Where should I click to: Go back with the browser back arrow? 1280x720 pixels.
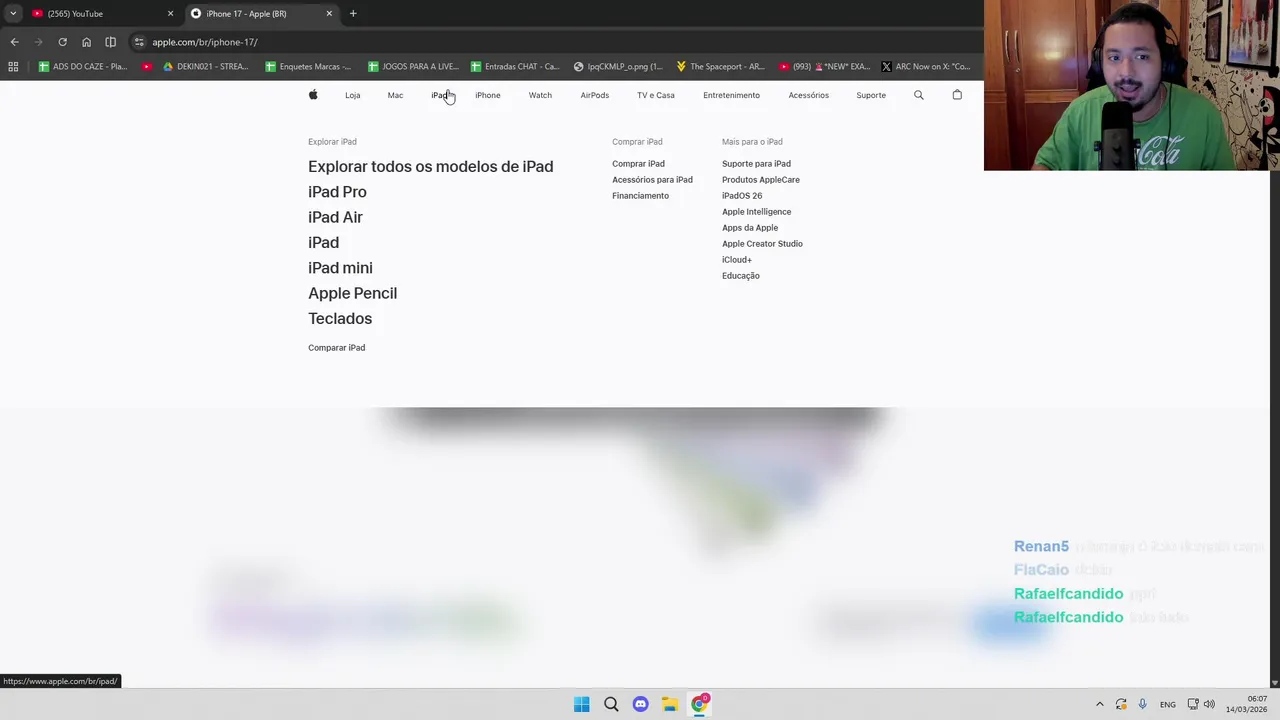[14, 42]
